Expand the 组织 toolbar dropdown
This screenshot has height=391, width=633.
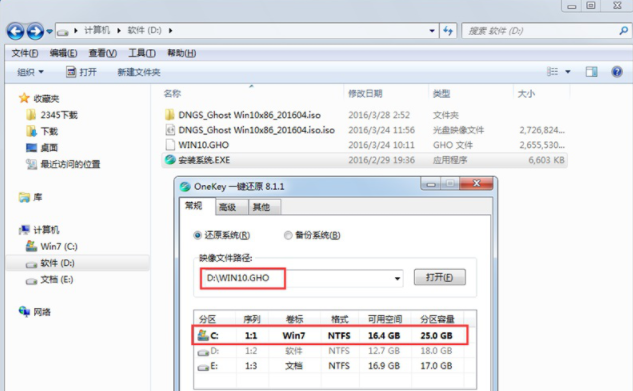click(30, 72)
